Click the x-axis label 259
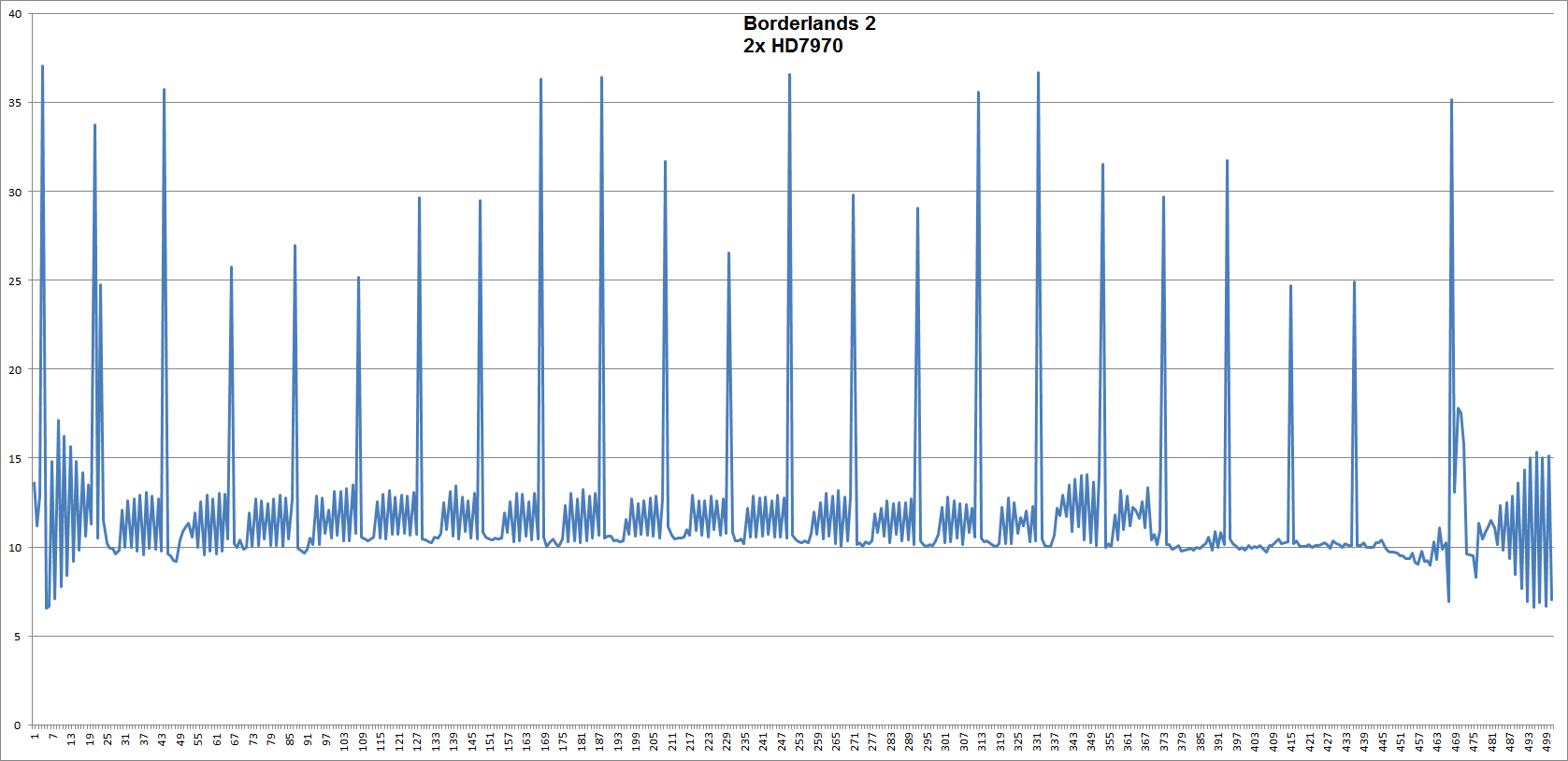The image size is (1568, 761). click(x=818, y=741)
